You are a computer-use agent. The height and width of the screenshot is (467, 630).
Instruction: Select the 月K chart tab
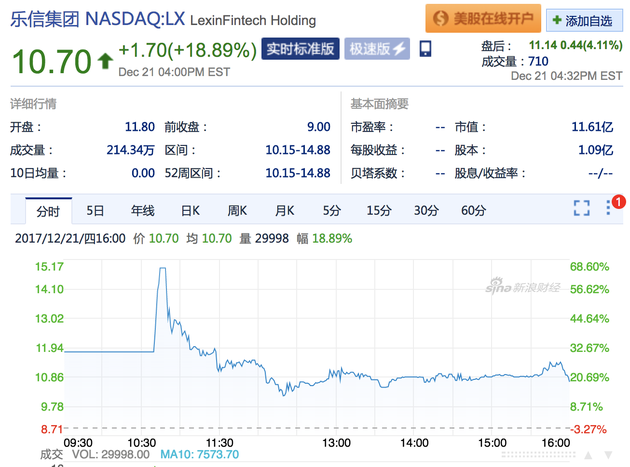coord(284,211)
